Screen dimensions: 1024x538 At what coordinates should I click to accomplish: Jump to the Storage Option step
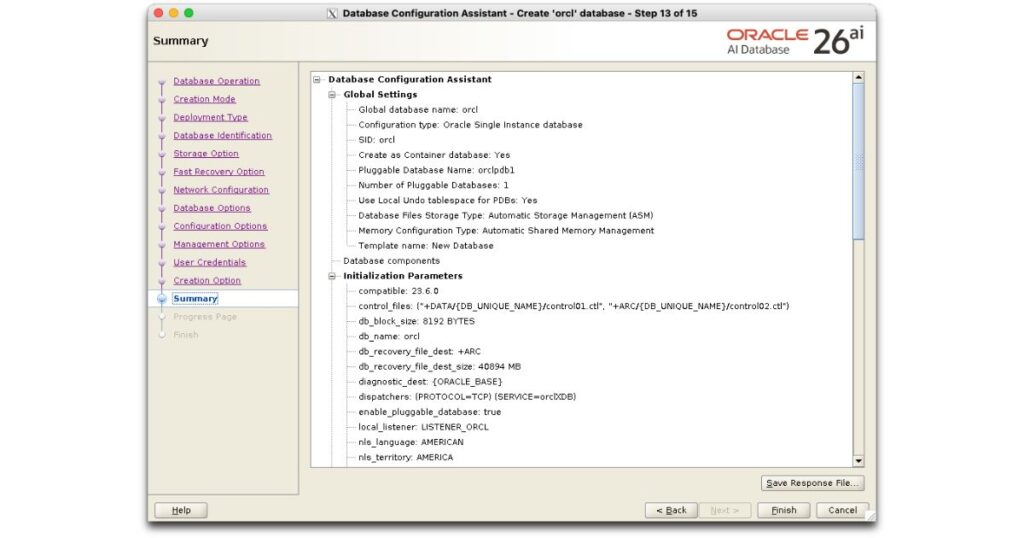point(206,153)
